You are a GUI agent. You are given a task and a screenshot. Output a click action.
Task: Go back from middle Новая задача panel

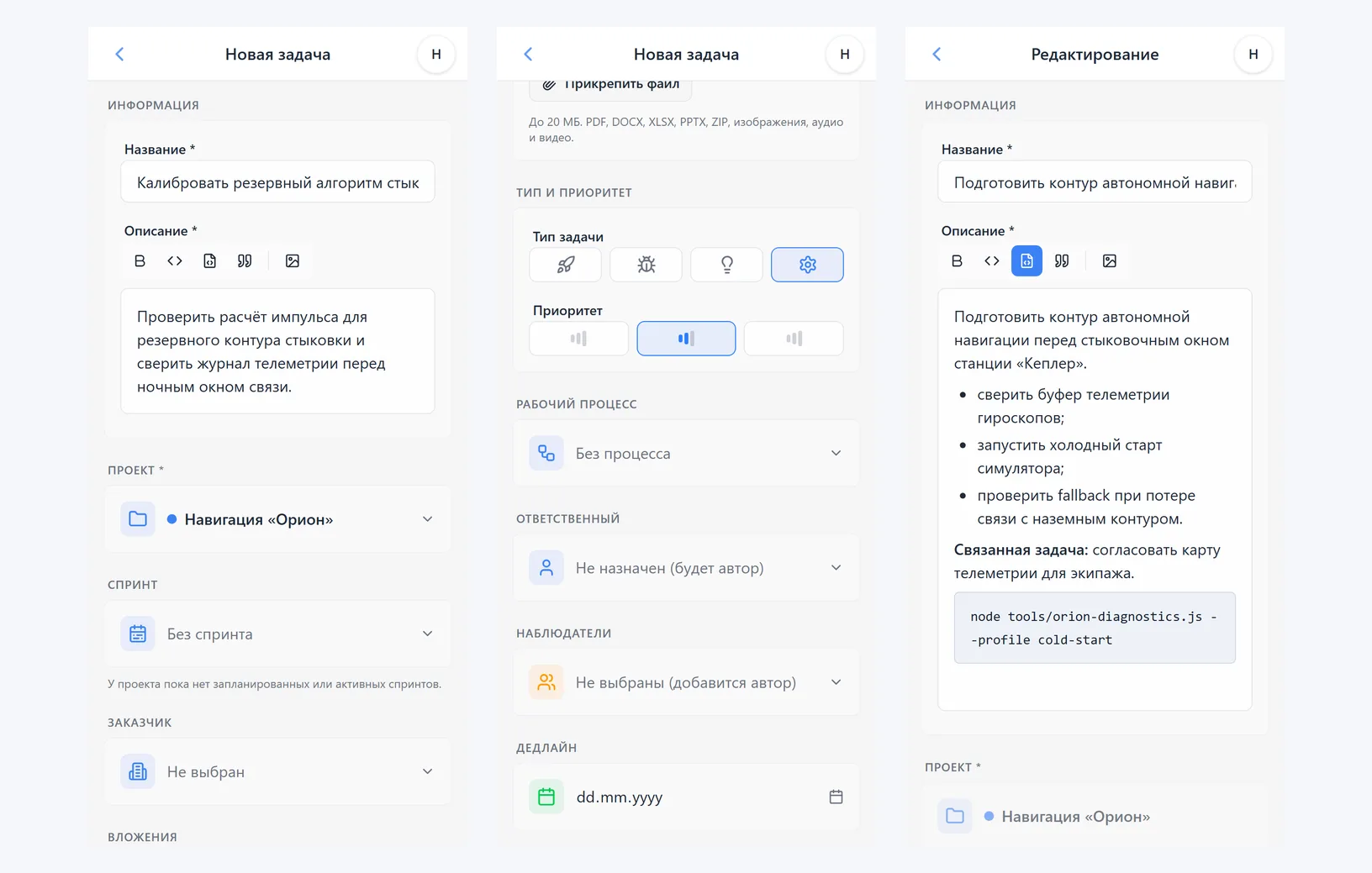[x=528, y=54]
